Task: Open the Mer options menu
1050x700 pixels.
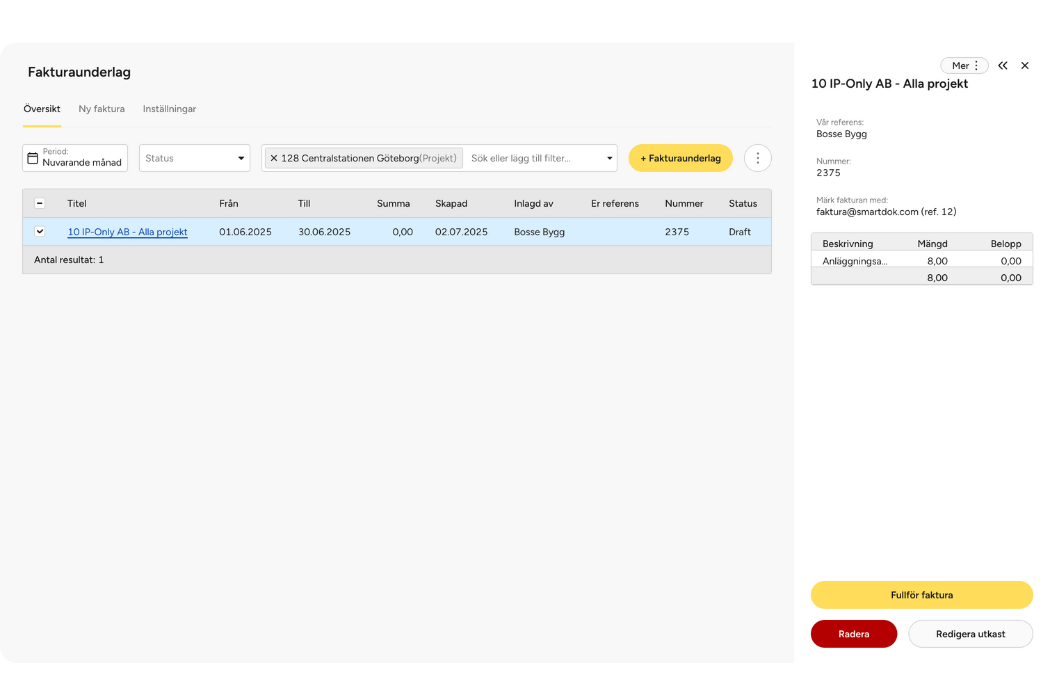Action: pyautogui.click(x=964, y=66)
